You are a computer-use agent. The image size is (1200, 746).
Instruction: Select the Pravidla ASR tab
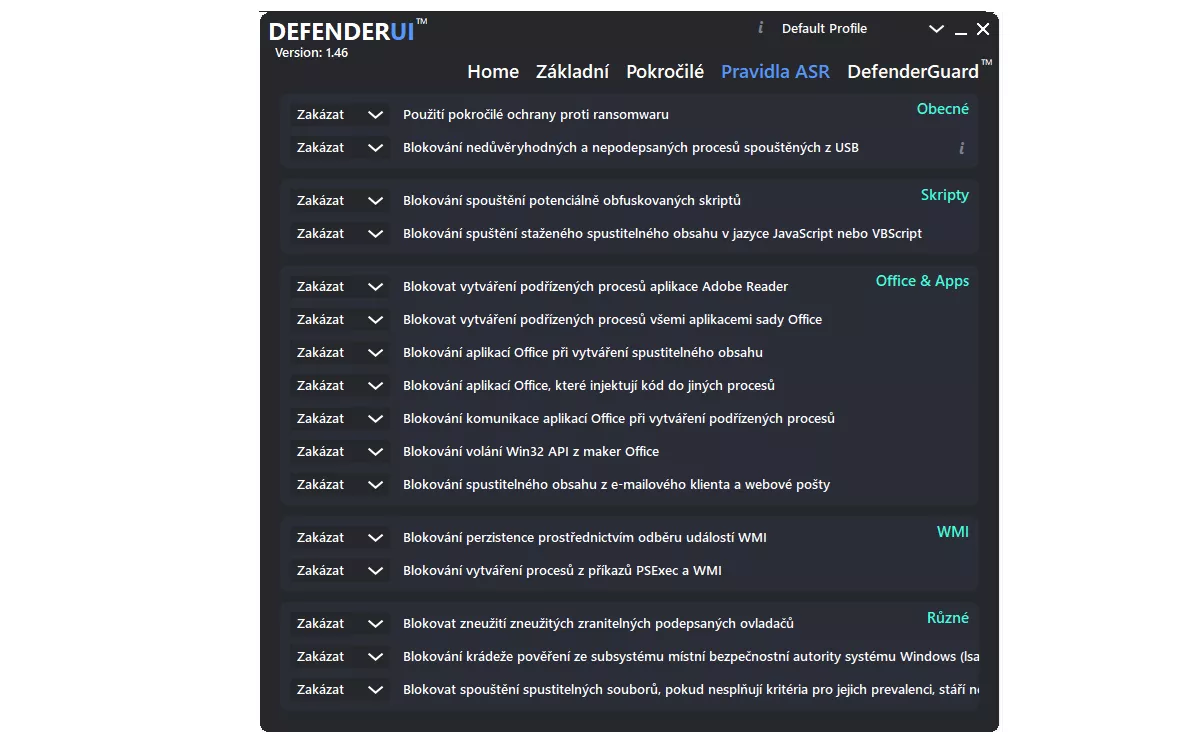pyautogui.click(x=775, y=72)
